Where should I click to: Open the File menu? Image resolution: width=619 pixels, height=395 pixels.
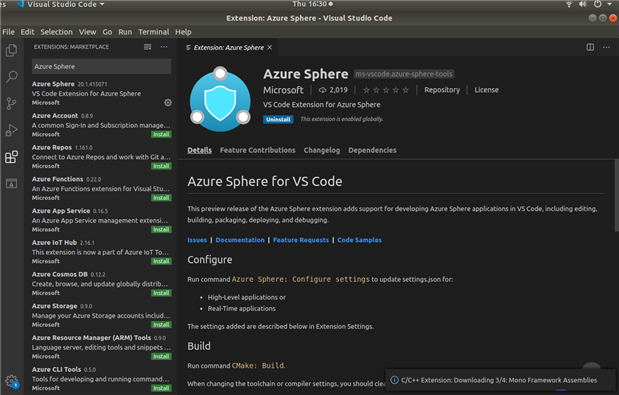8,32
